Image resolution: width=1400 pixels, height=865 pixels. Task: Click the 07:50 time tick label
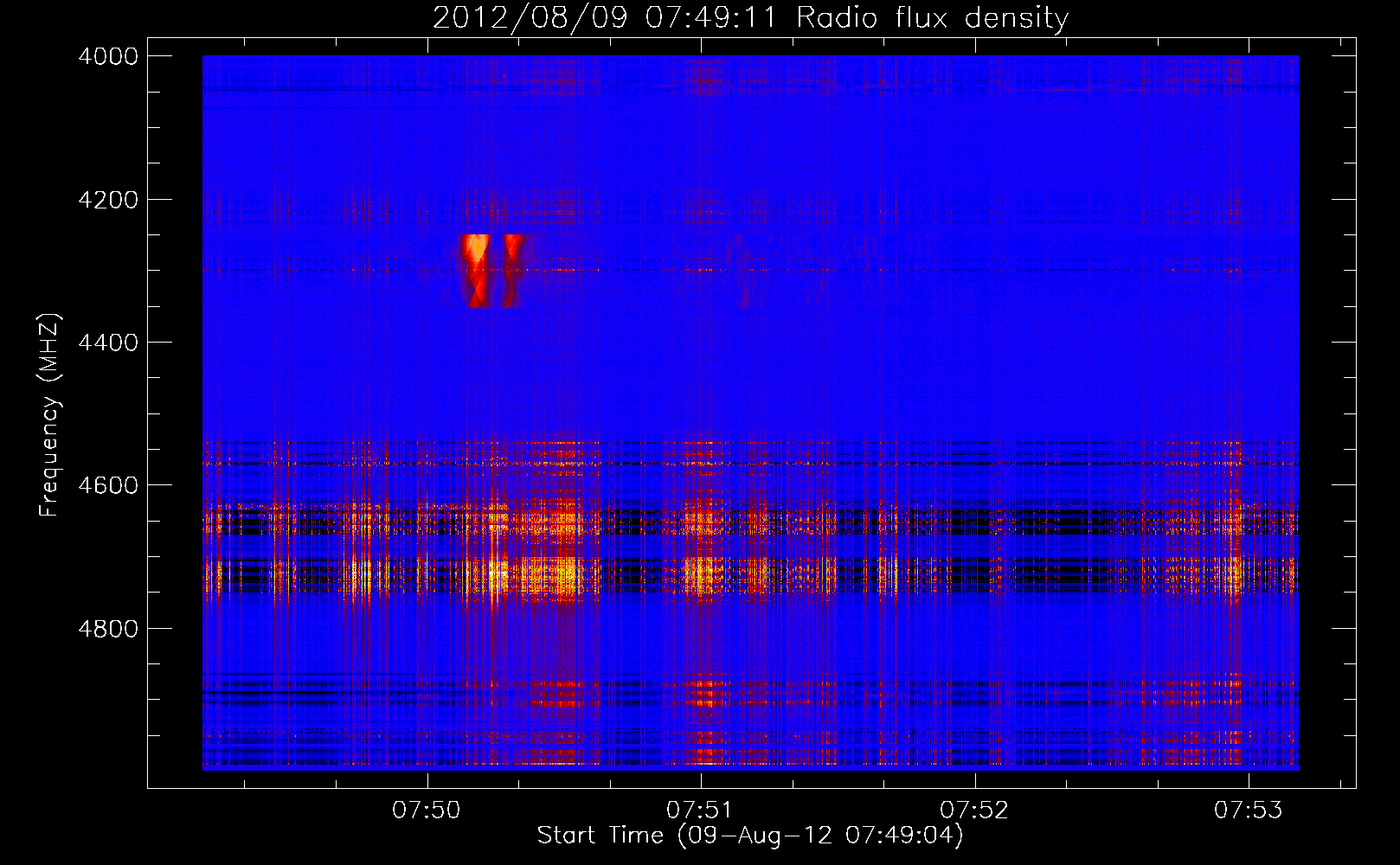(x=427, y=811)
